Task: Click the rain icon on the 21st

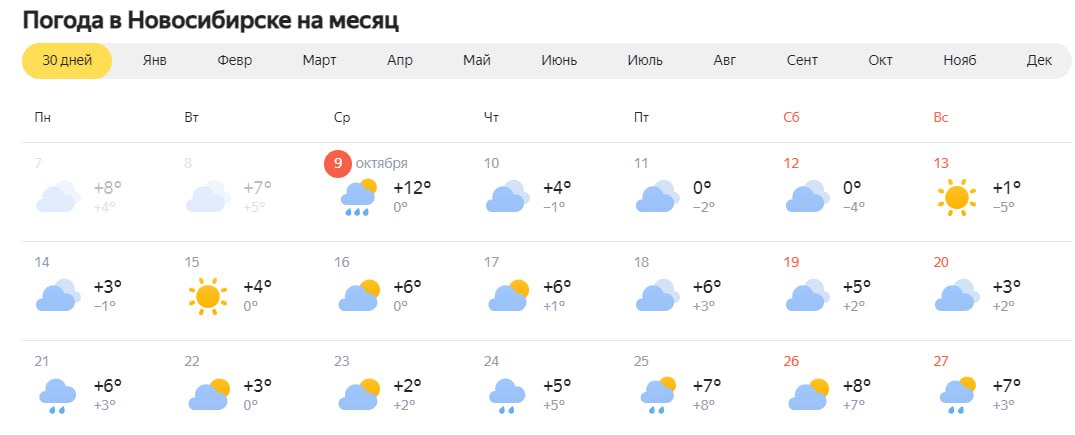Action: tap(58, 396)
